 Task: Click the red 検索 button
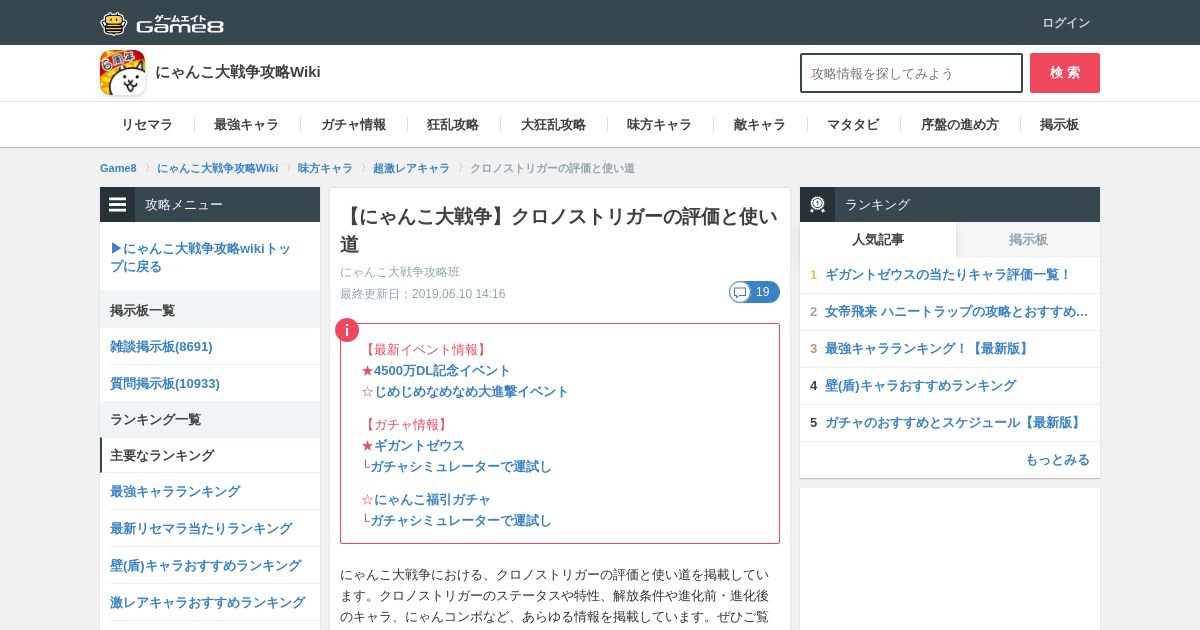(1065, 73)
